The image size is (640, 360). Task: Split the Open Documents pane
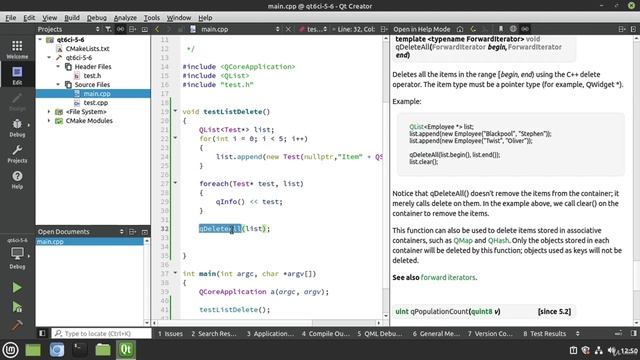(x=132, y=231)
